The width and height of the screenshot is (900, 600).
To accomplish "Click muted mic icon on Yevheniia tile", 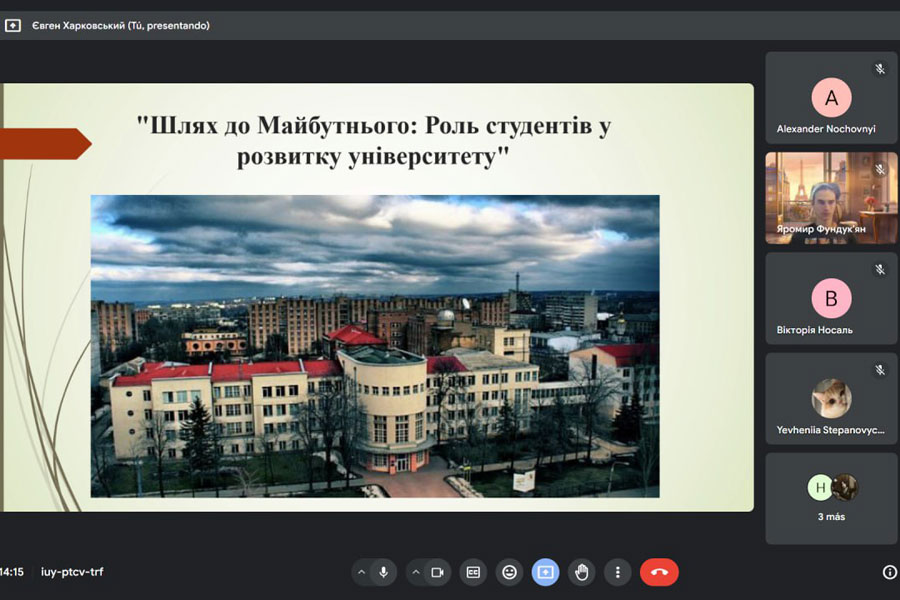I will (880, 370).
